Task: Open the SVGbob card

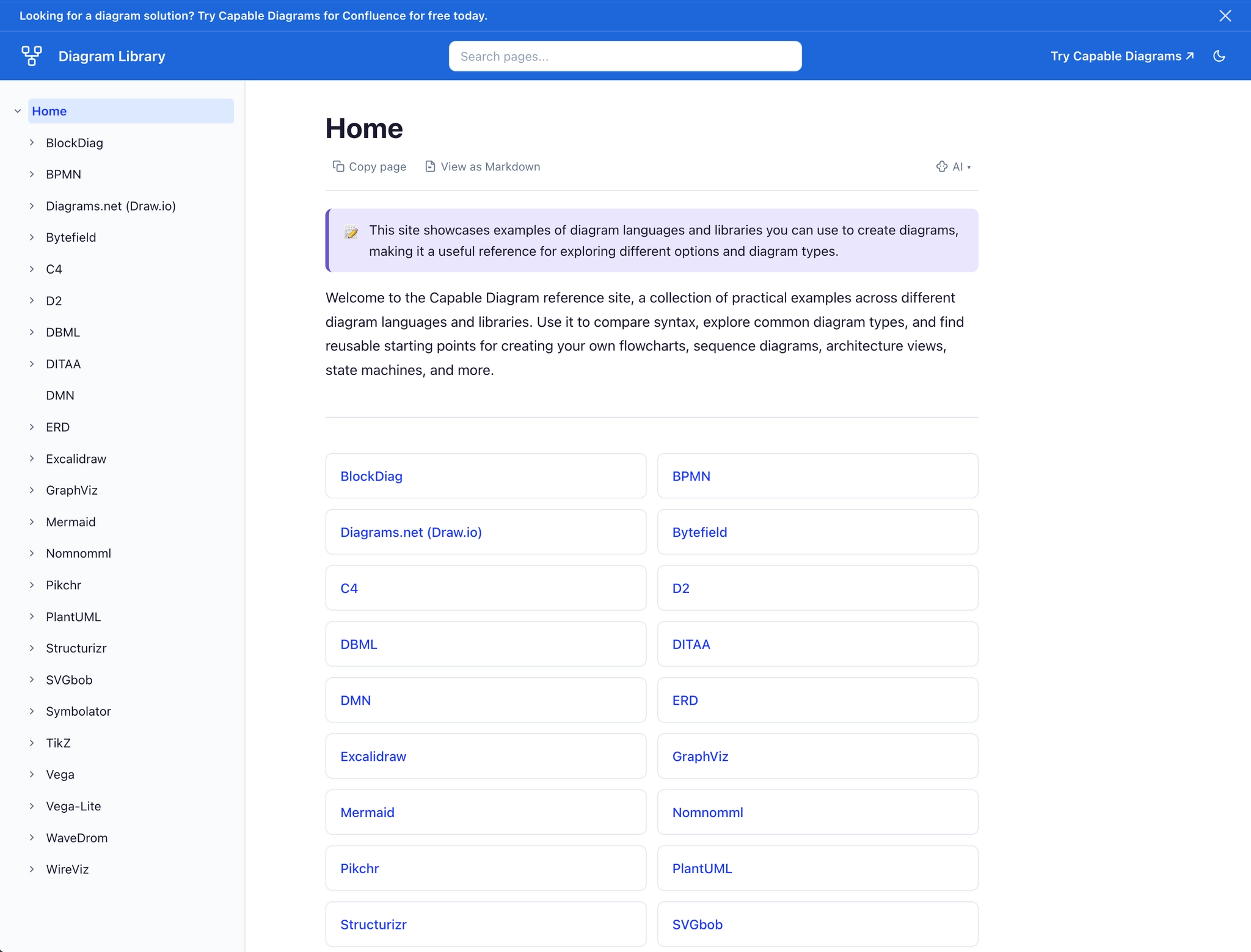Action: point(817,925)
